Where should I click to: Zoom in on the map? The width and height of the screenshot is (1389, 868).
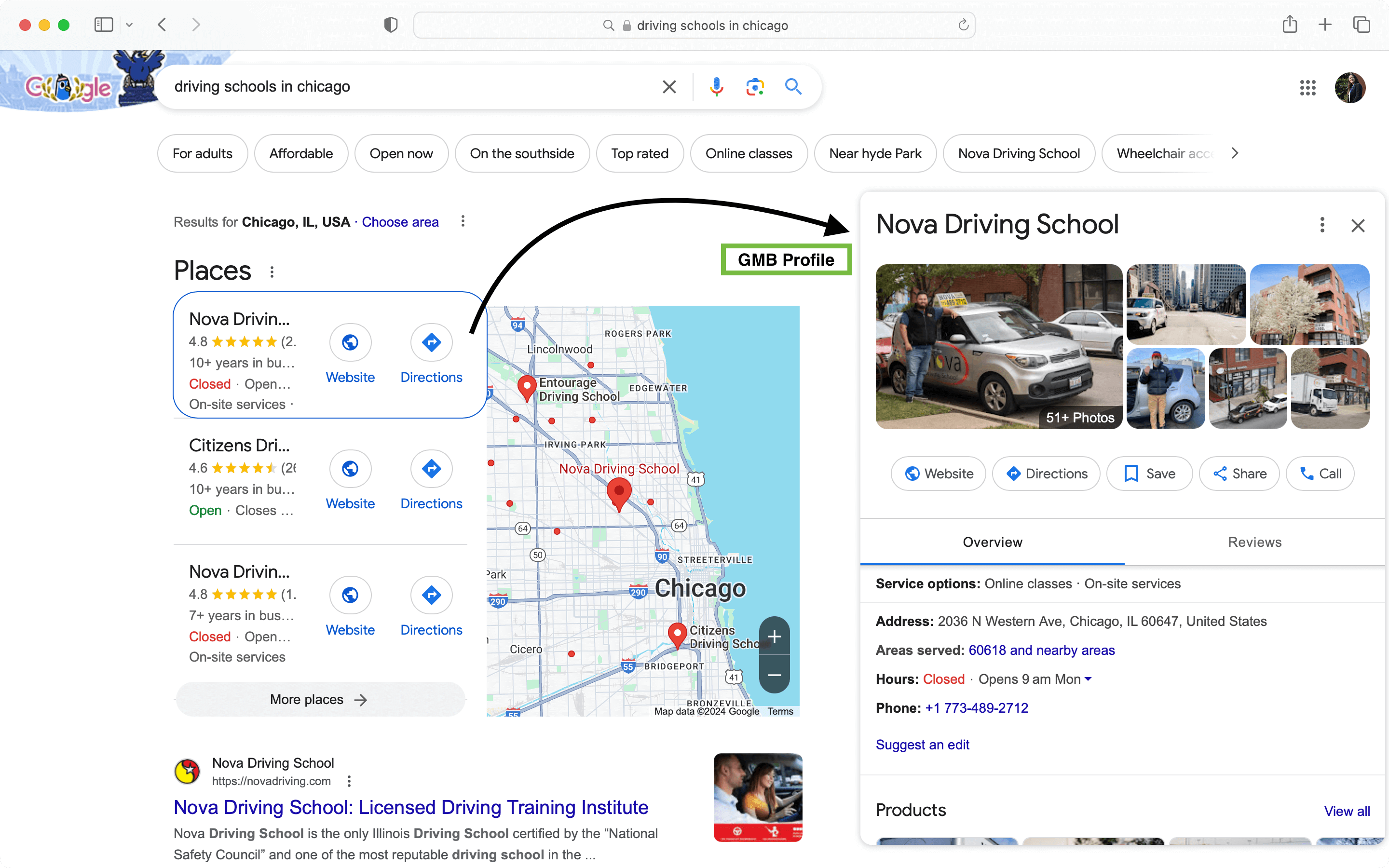click(x=774, y=636)
